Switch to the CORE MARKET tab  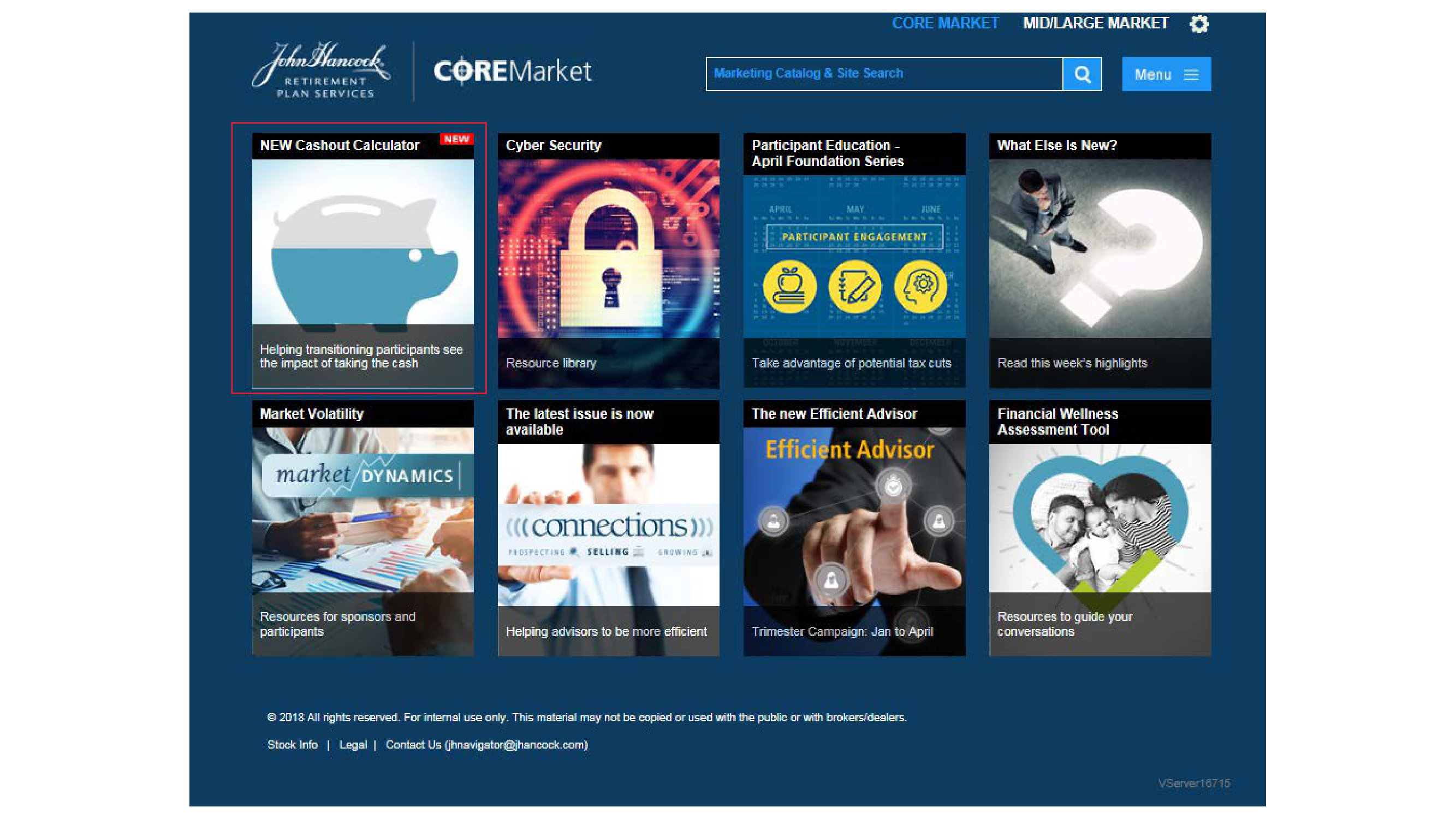pos(945,23)
